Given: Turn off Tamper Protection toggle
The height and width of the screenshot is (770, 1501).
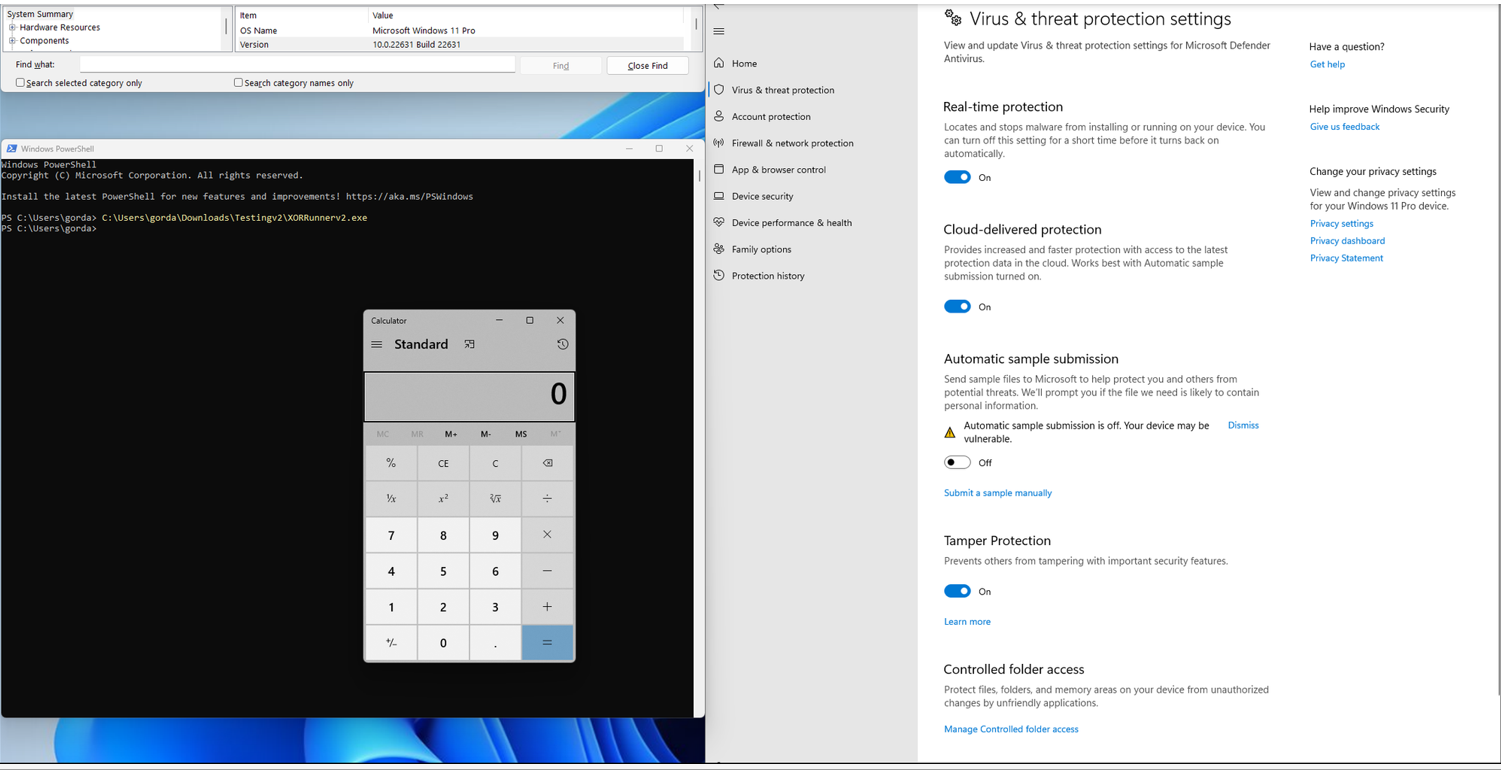Looking at the screenshot, I should 957,591.
